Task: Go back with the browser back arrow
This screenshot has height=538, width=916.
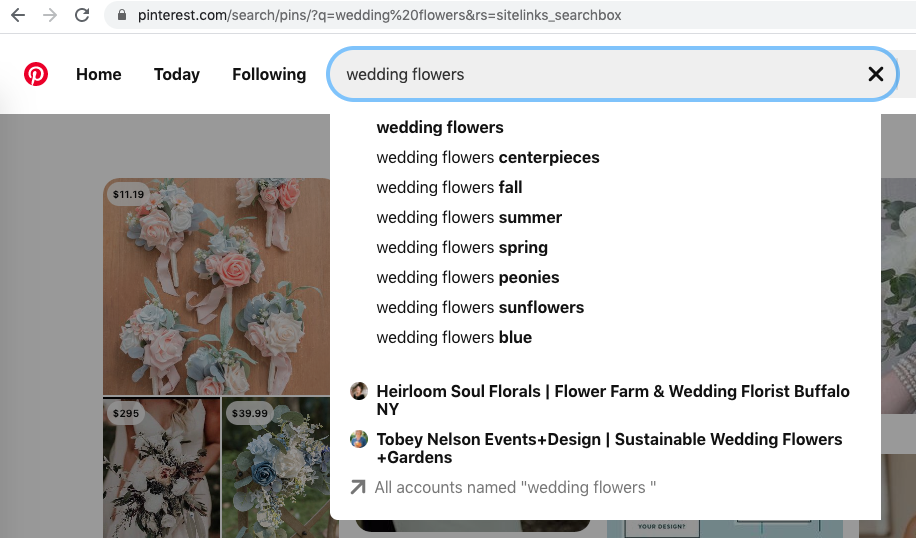Action: coord(18,15)
